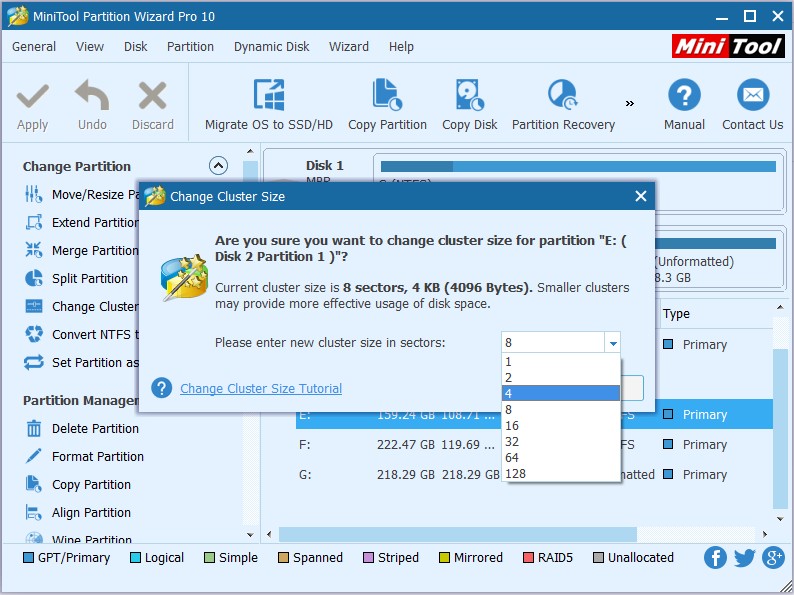Open the Help menu
The width and height of the screenshot is (794, 595).
click(x=401, y=47)
